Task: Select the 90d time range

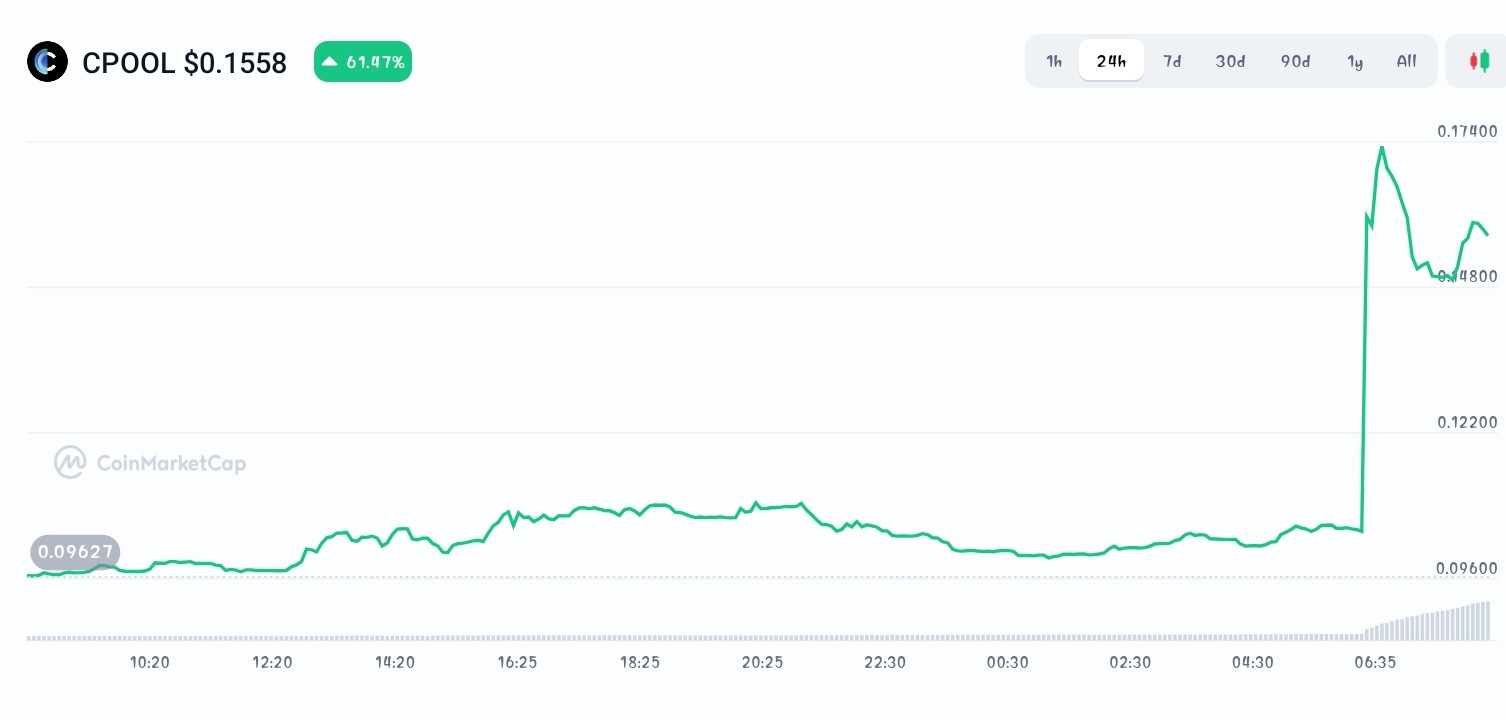Action: click(x=1295, y=61)
